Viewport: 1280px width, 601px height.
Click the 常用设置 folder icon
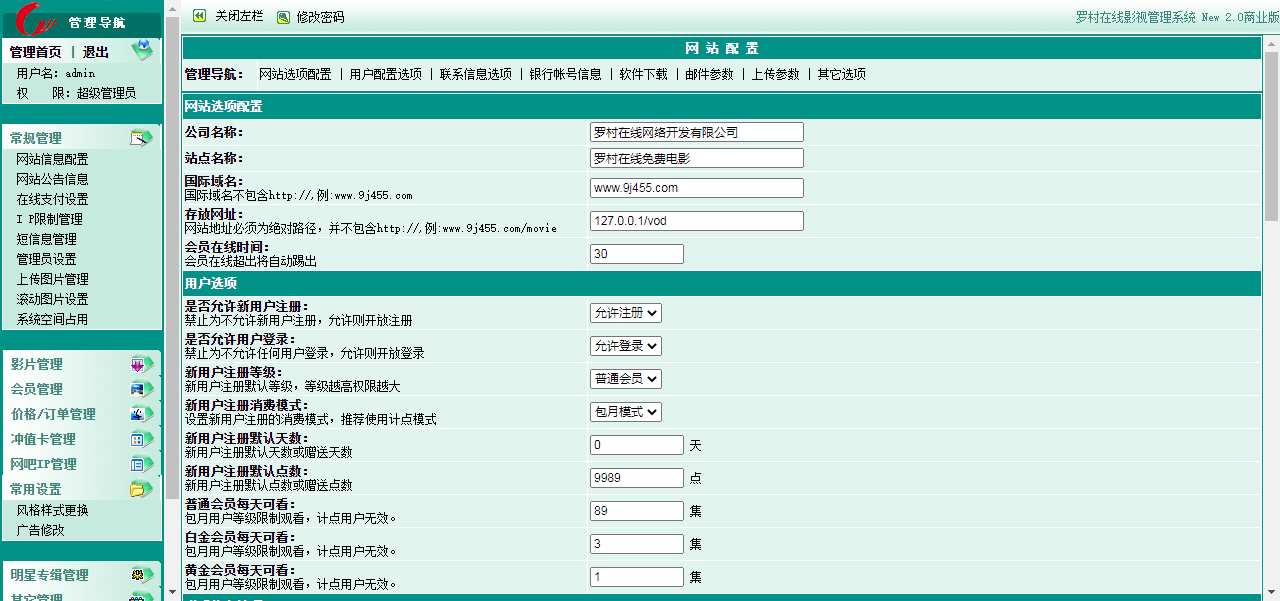tap(142, 489)
